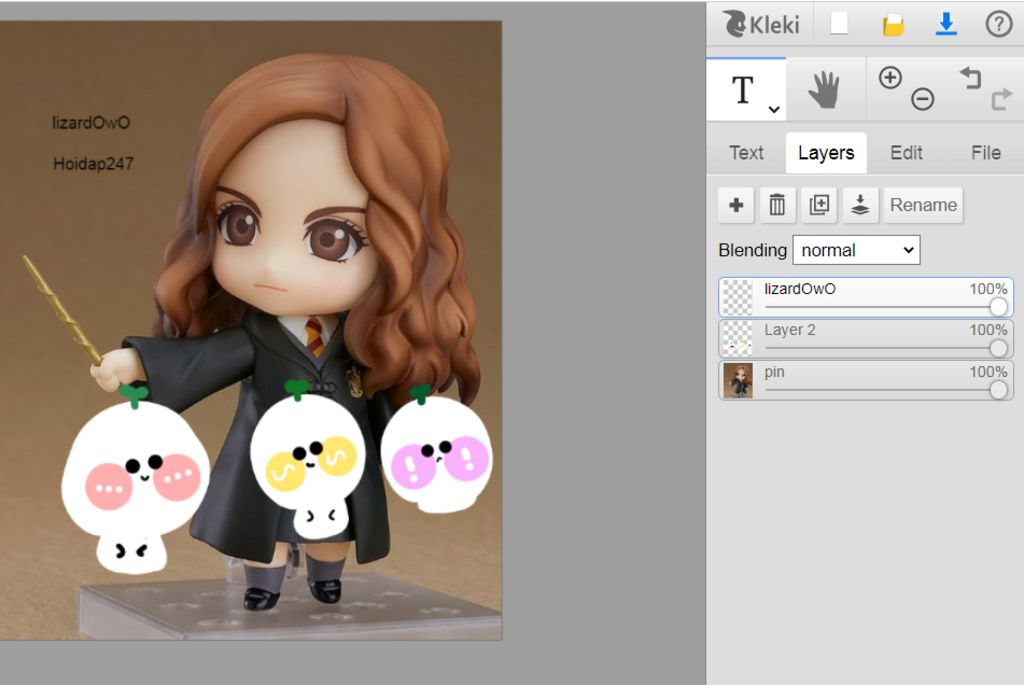Image resolution: width=1024 pixels, height=685 pixels.
Task: Open an image file via folder icon
Action: pos(893,25)
